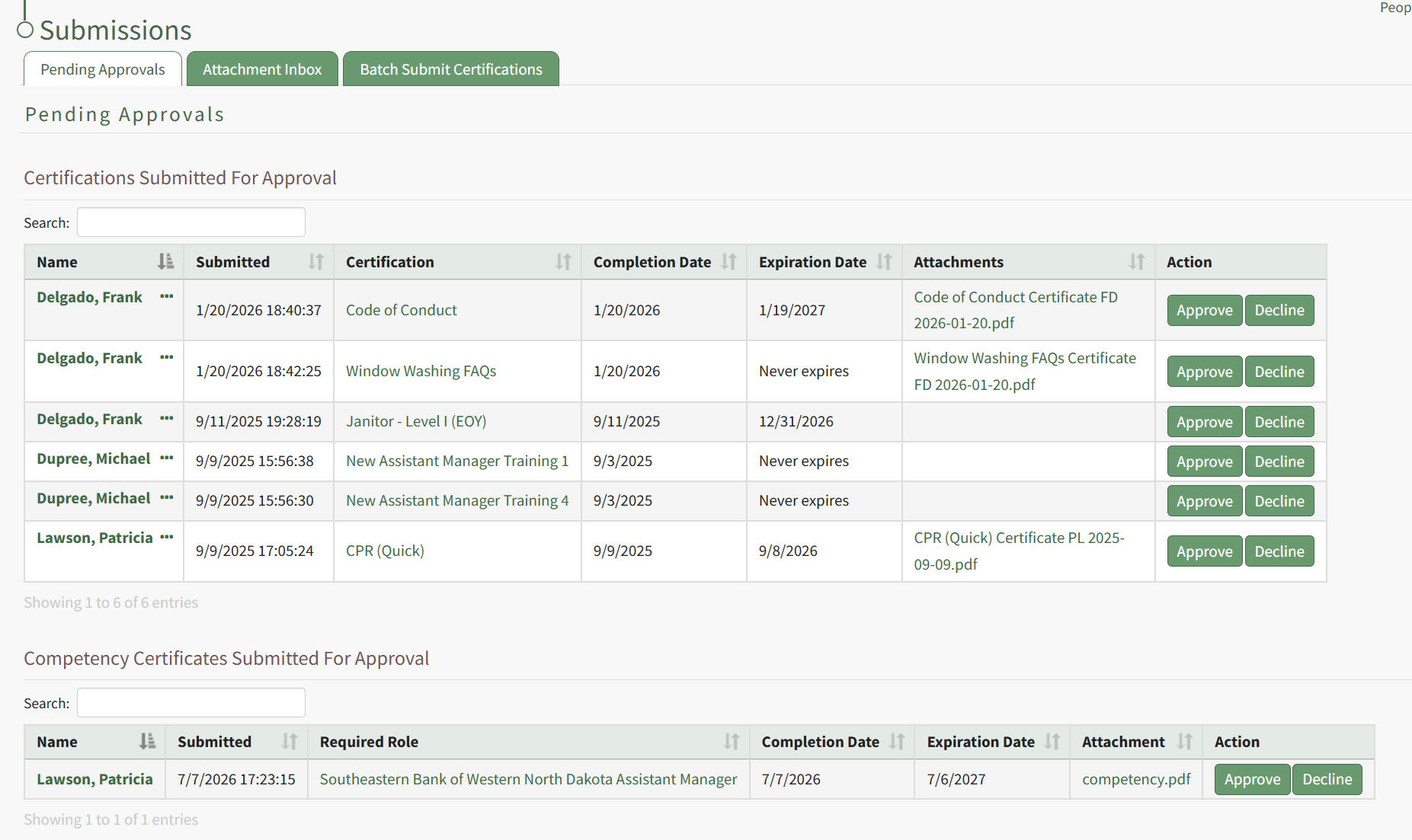Approve the competency certificate for Lawson, Patricia
The width and height of the screenshot is (1412, 840).
1253,779
